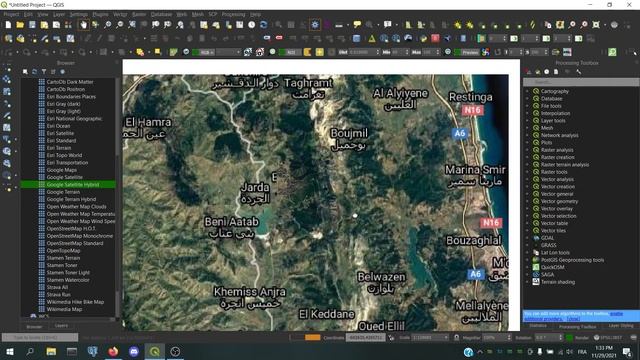Expand the GDAL provider group
This screenshot has width=640, height=360.
pyautogui.click(x=527, y=238)
